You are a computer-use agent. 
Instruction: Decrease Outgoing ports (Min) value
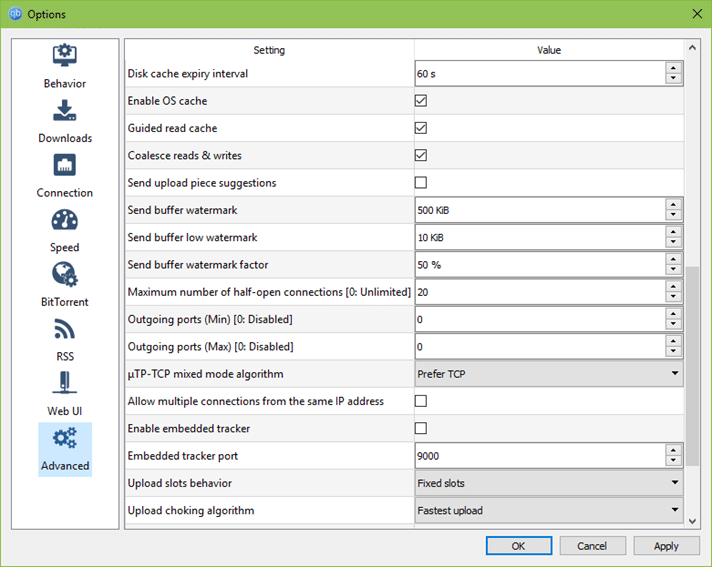click(673, 324)
